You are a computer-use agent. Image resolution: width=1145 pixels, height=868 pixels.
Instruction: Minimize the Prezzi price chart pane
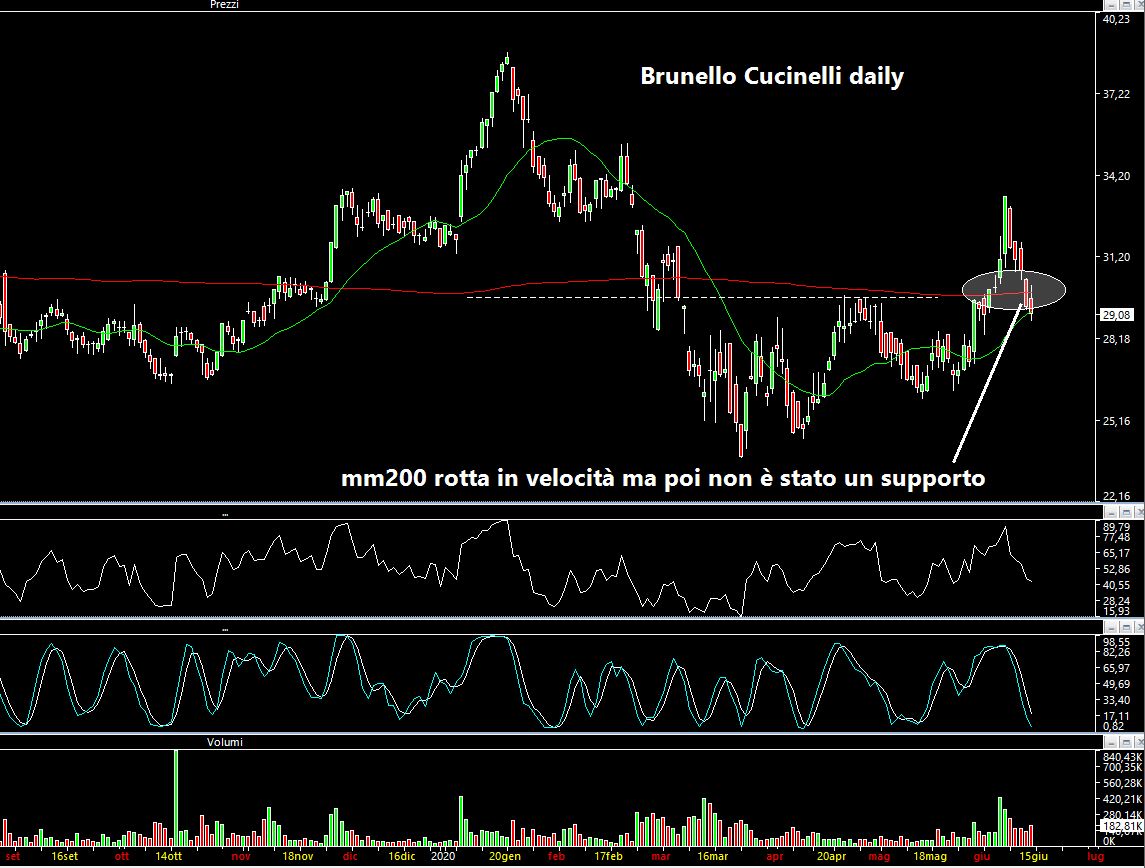tap(1111, 5)
